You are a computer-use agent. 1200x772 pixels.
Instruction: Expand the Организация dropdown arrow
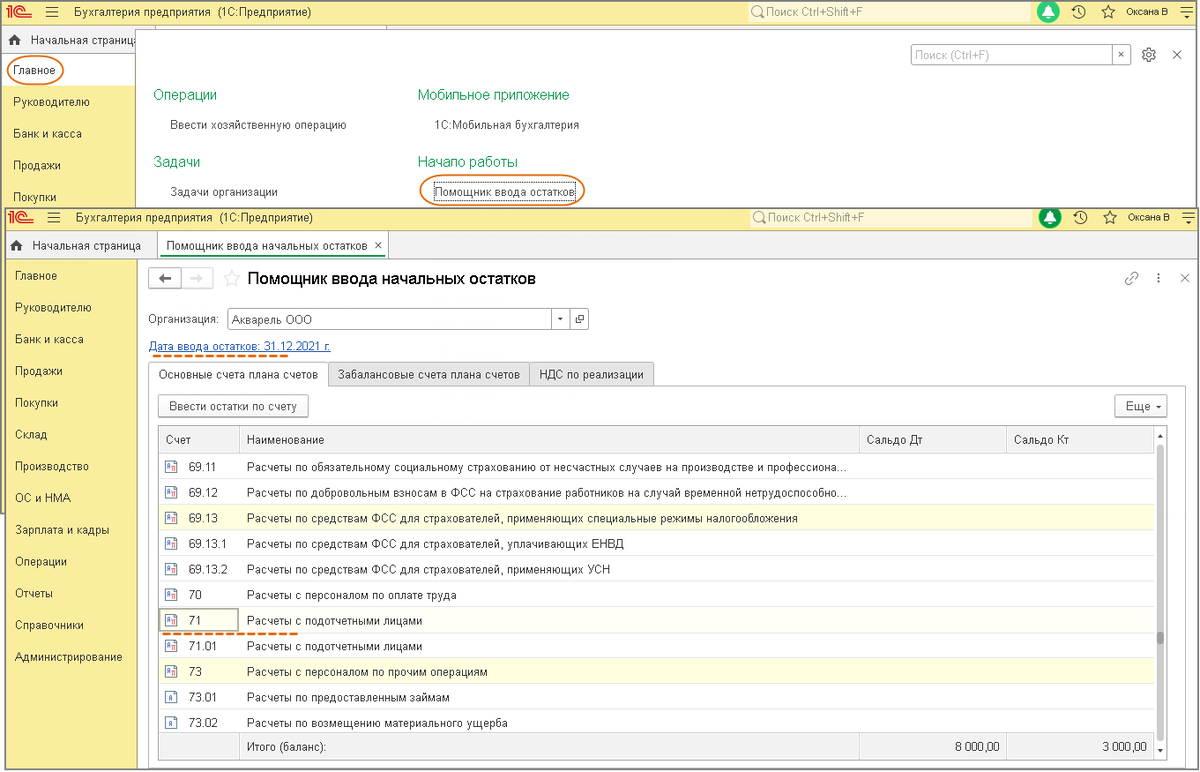561,319
